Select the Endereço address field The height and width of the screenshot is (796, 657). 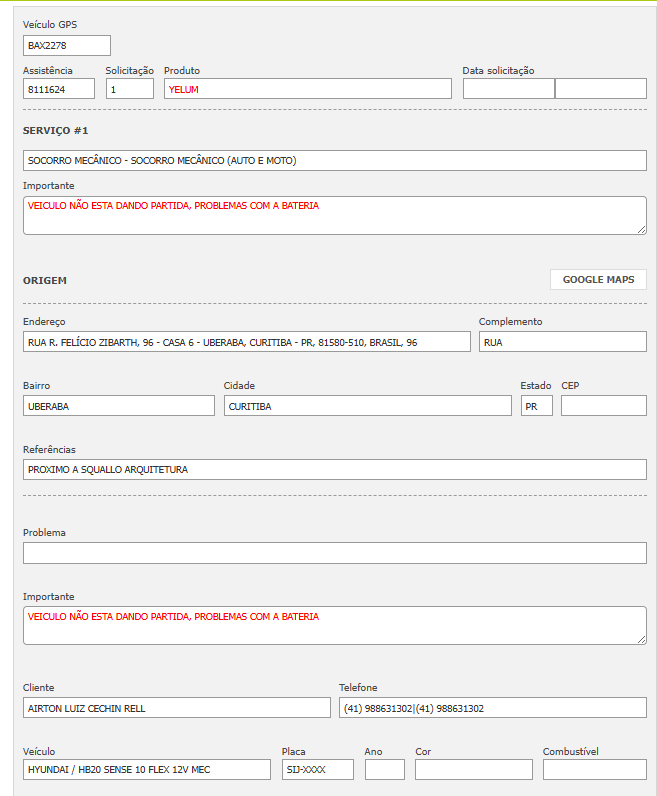coord(246,342)
